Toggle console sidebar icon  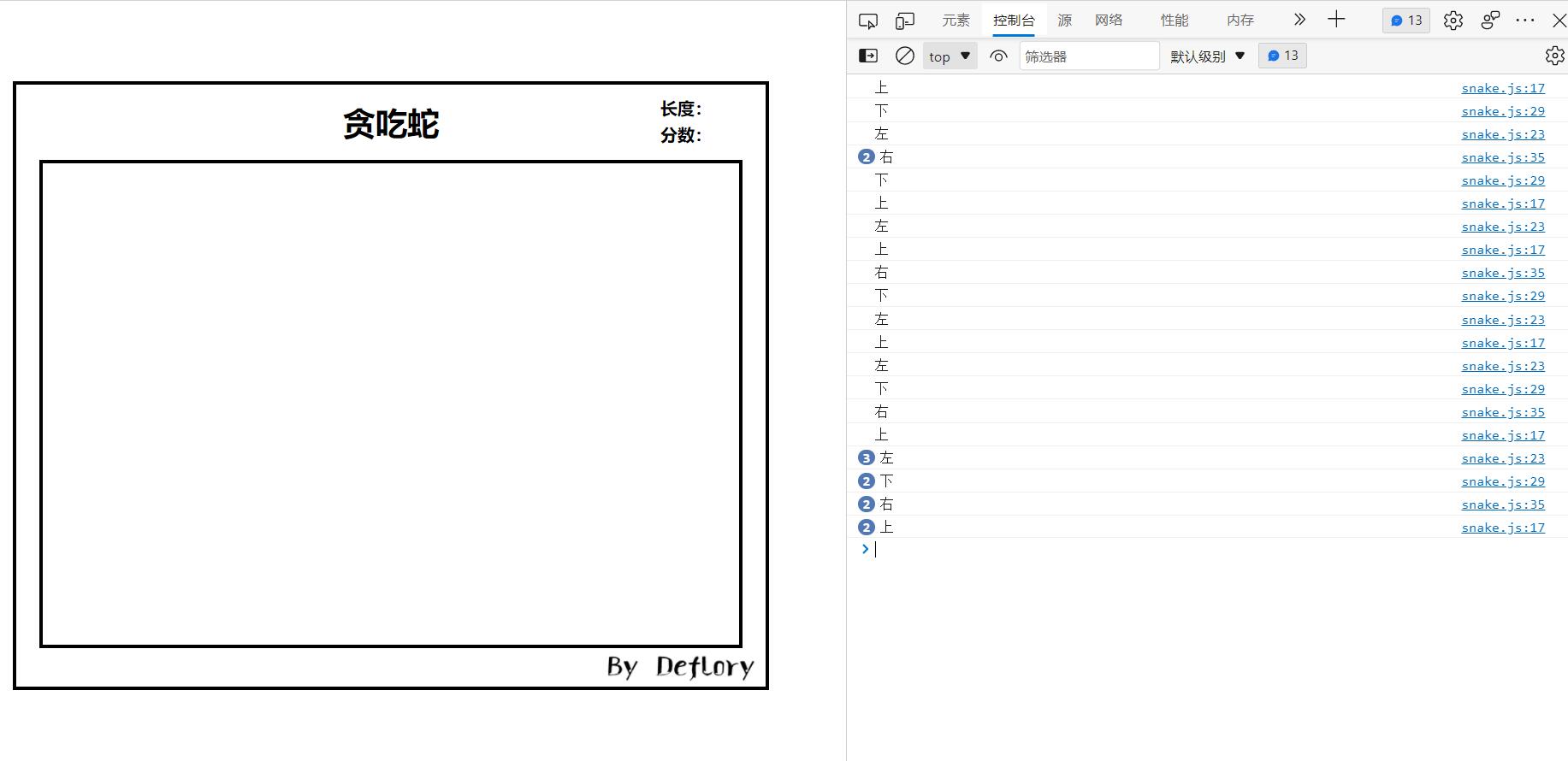tap(868, 56)
